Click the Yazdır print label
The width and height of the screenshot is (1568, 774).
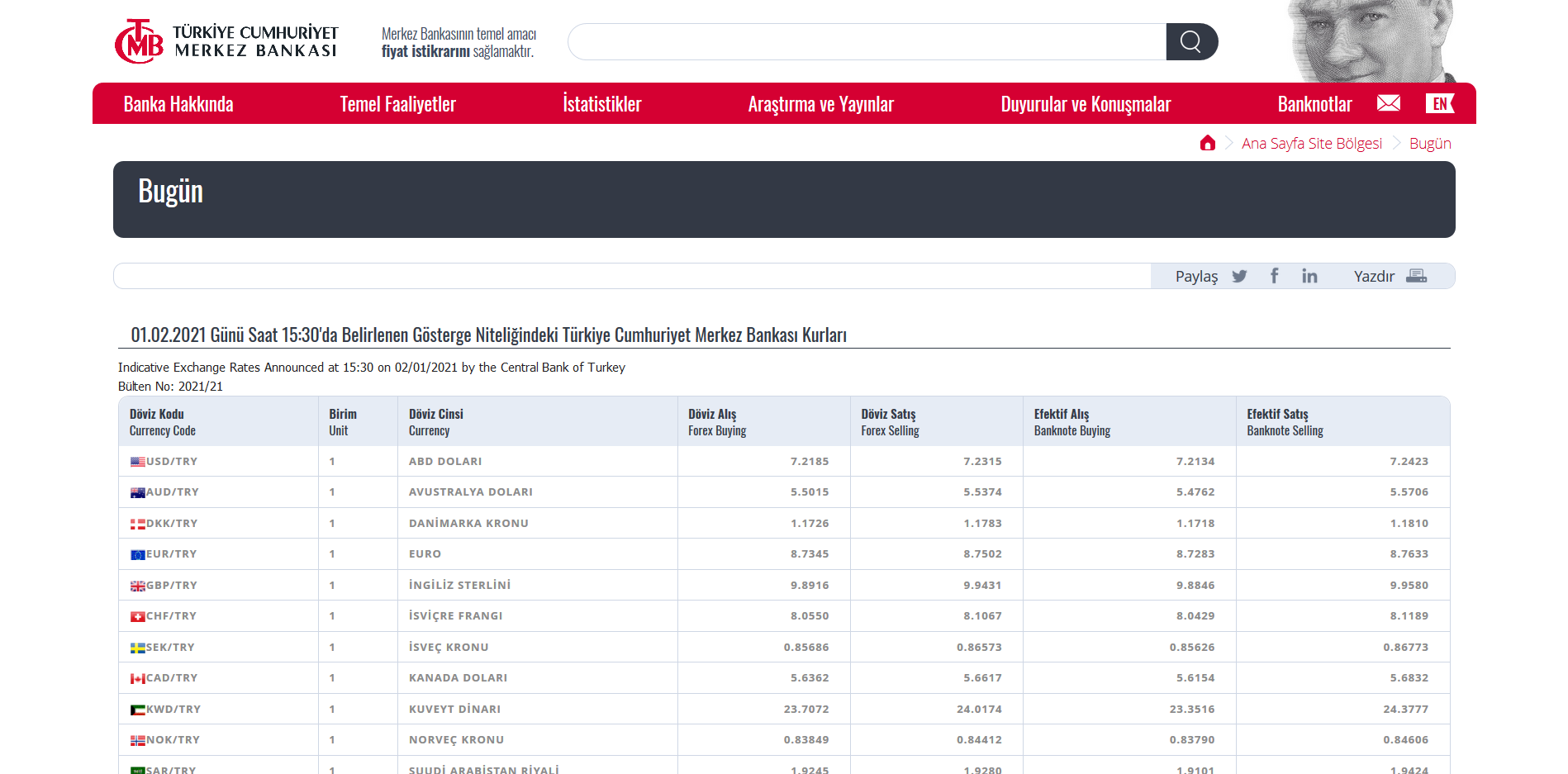[x=1374, y=276]
